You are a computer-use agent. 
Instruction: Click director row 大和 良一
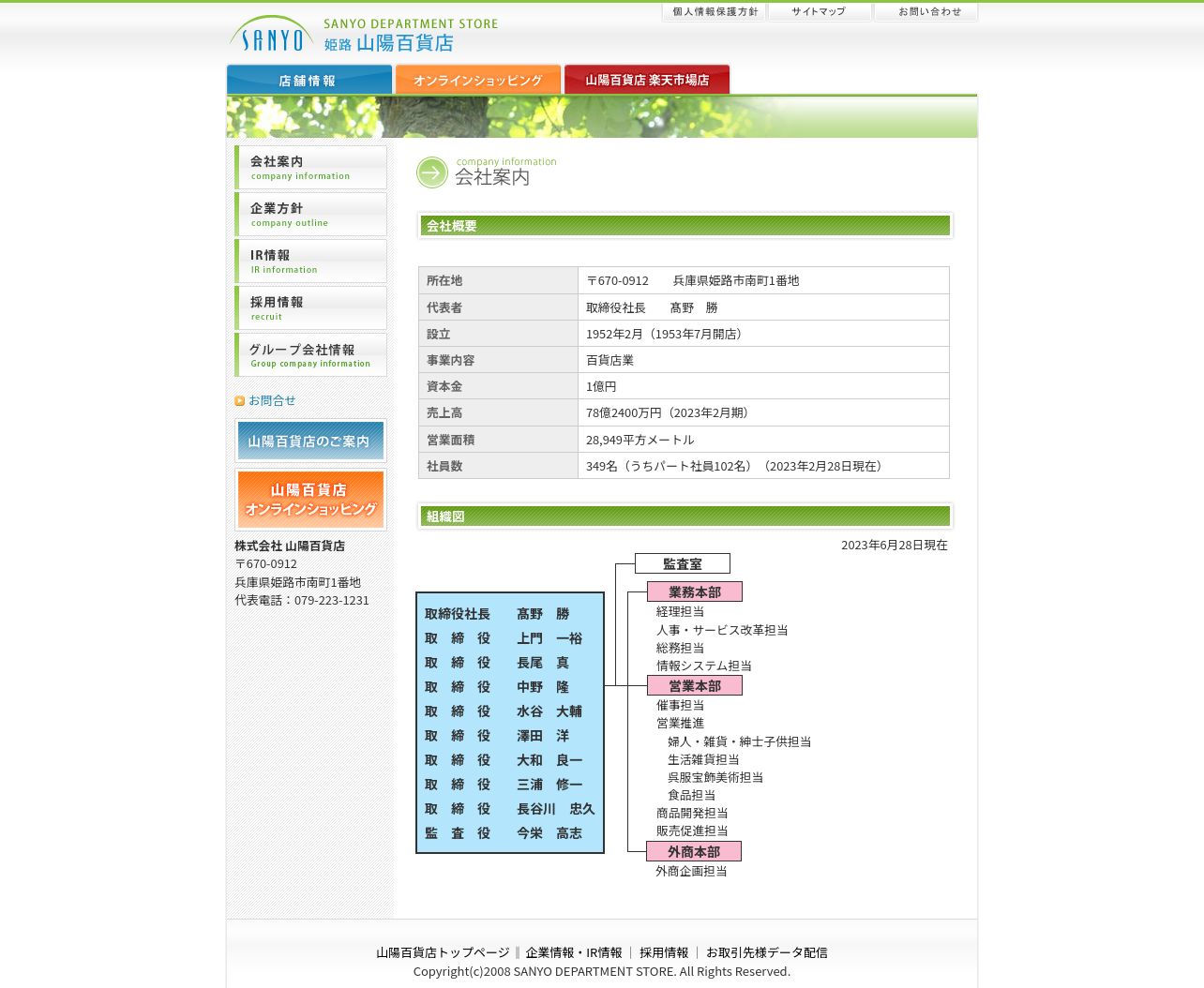(x=504, y=760)
